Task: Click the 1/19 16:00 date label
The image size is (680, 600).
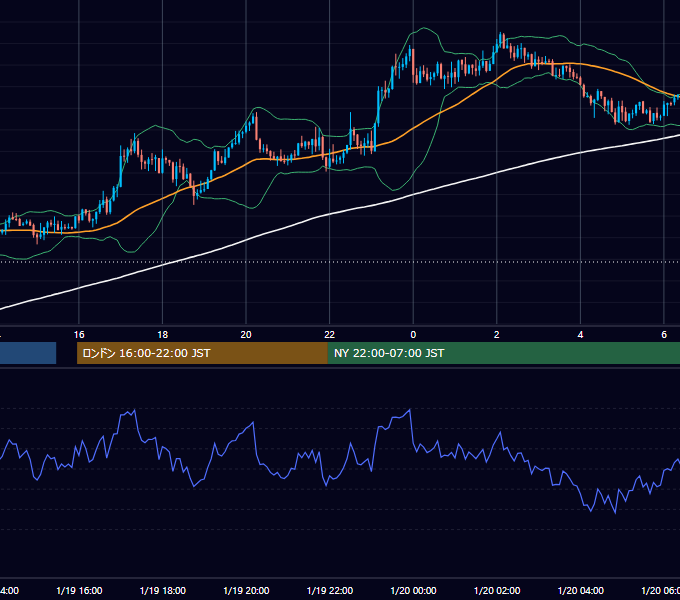Action: point(79,591)
